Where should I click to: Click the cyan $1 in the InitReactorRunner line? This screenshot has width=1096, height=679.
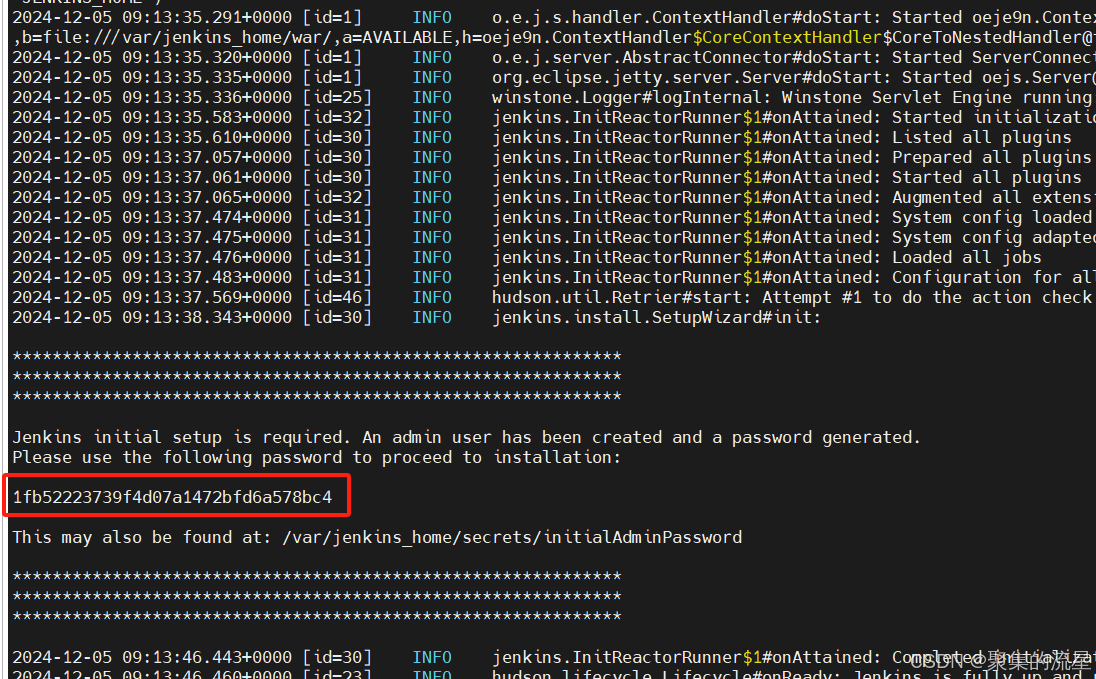pyautogui.click(x=751, y=117)
